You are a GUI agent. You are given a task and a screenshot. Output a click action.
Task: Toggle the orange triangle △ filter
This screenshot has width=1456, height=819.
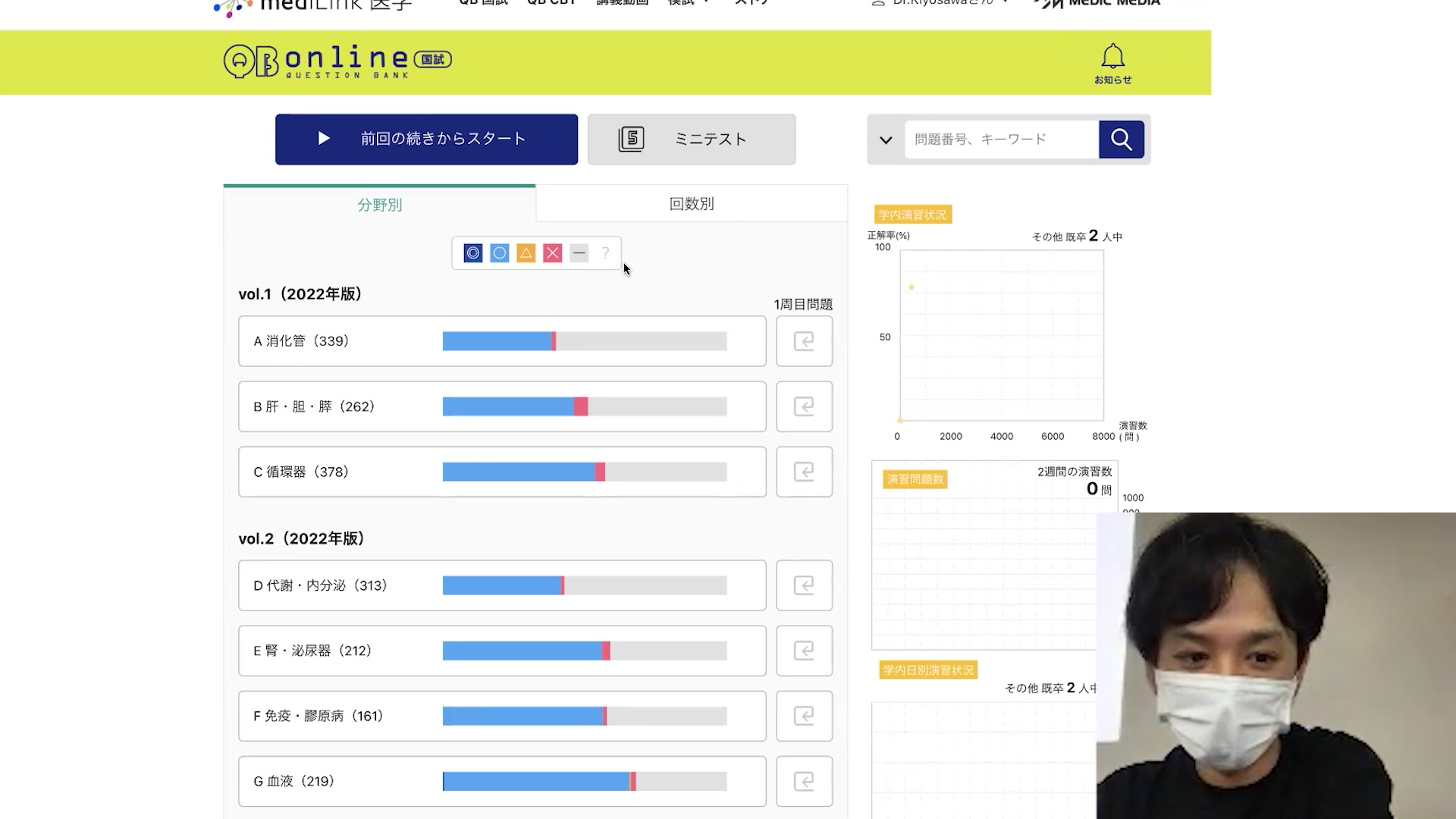[526, 253]
